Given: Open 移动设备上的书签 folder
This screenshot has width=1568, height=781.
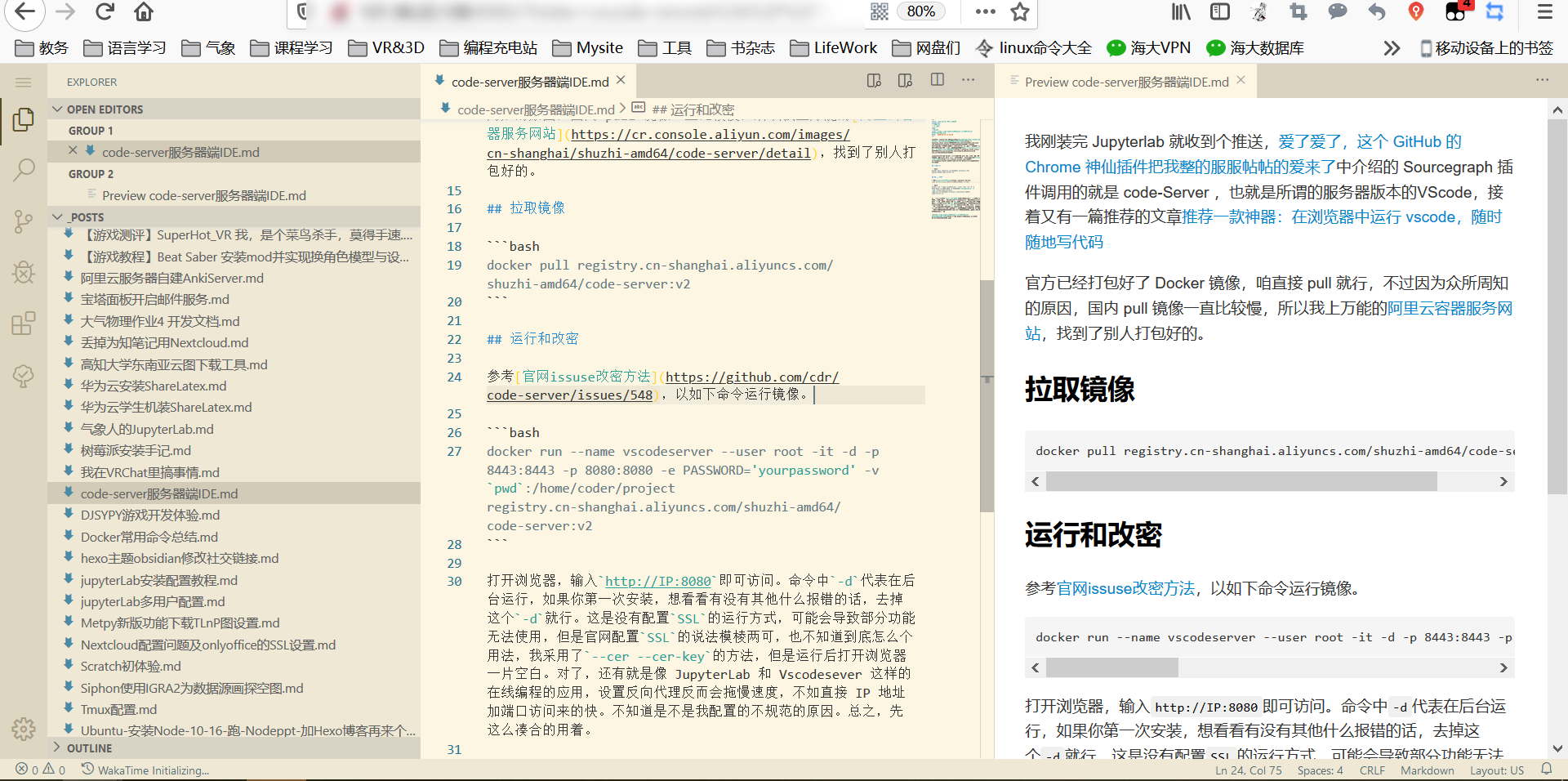Looking at the screenshot, I should (1486, 48).
